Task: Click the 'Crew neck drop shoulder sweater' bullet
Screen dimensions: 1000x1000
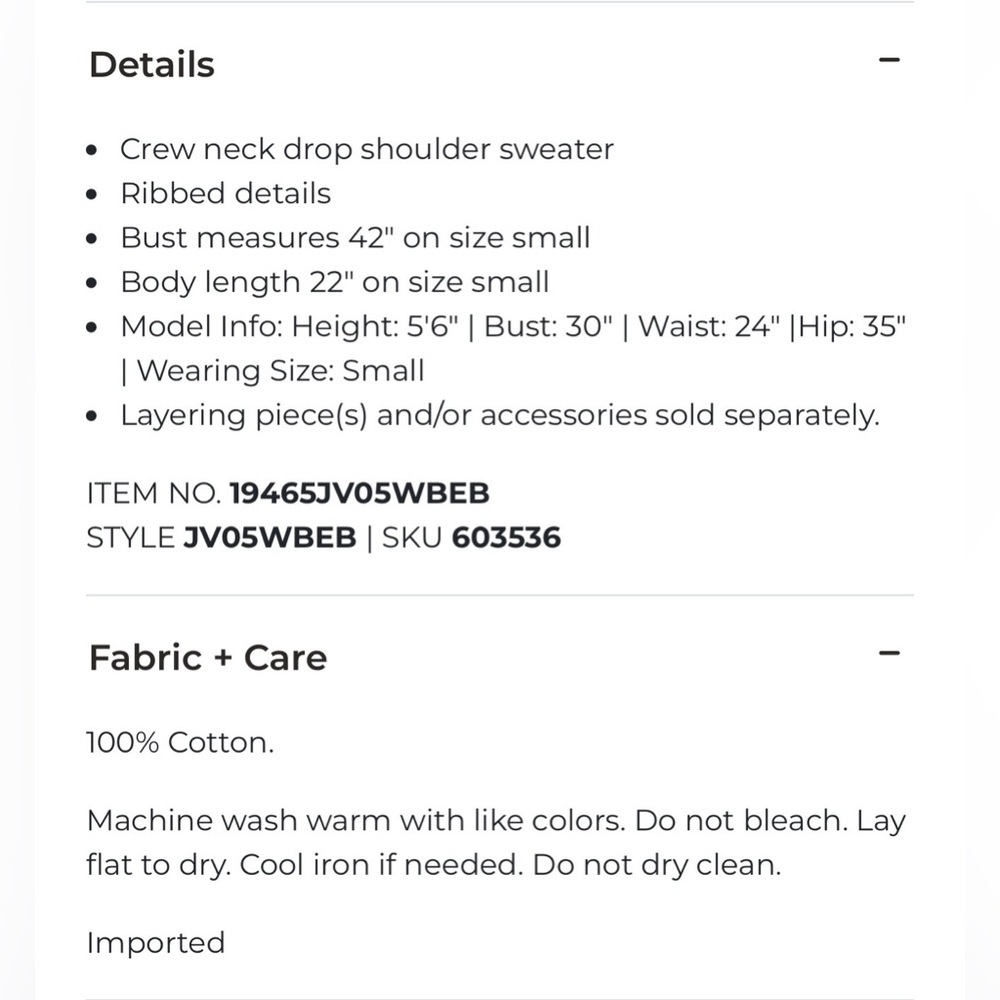Action: coord(366,149)
